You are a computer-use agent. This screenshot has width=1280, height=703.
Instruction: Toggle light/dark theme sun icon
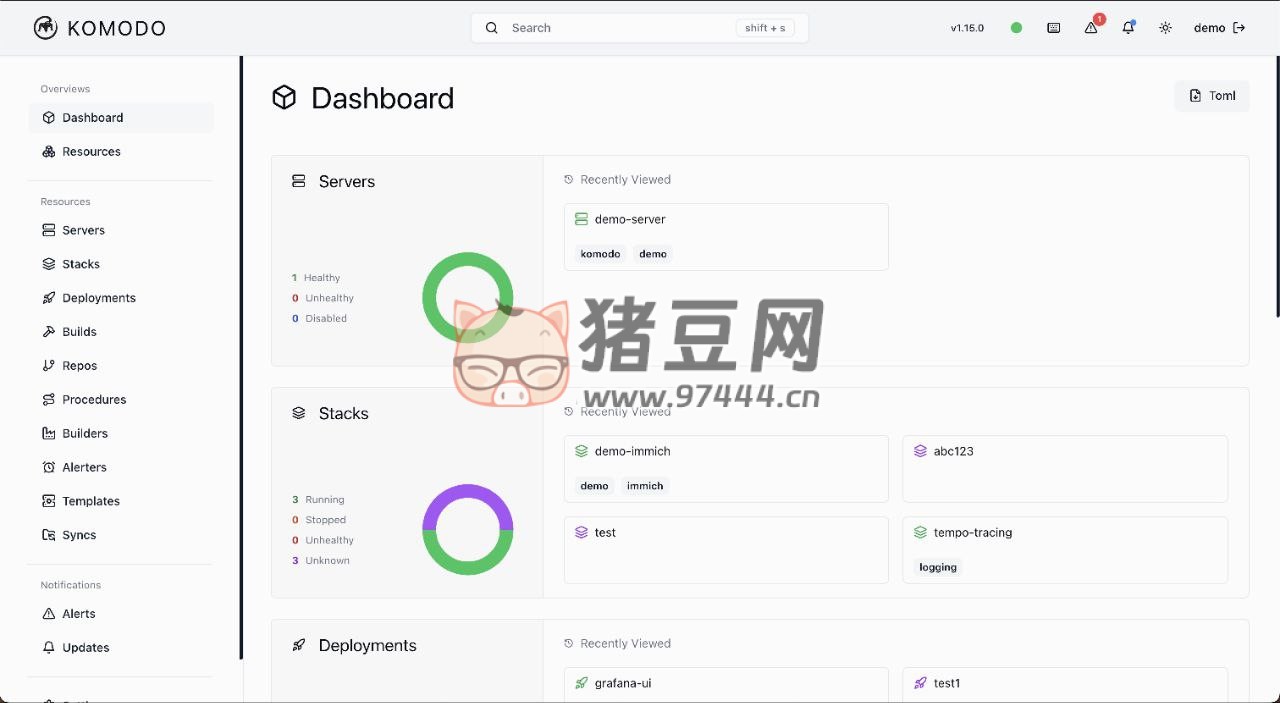1165,28
